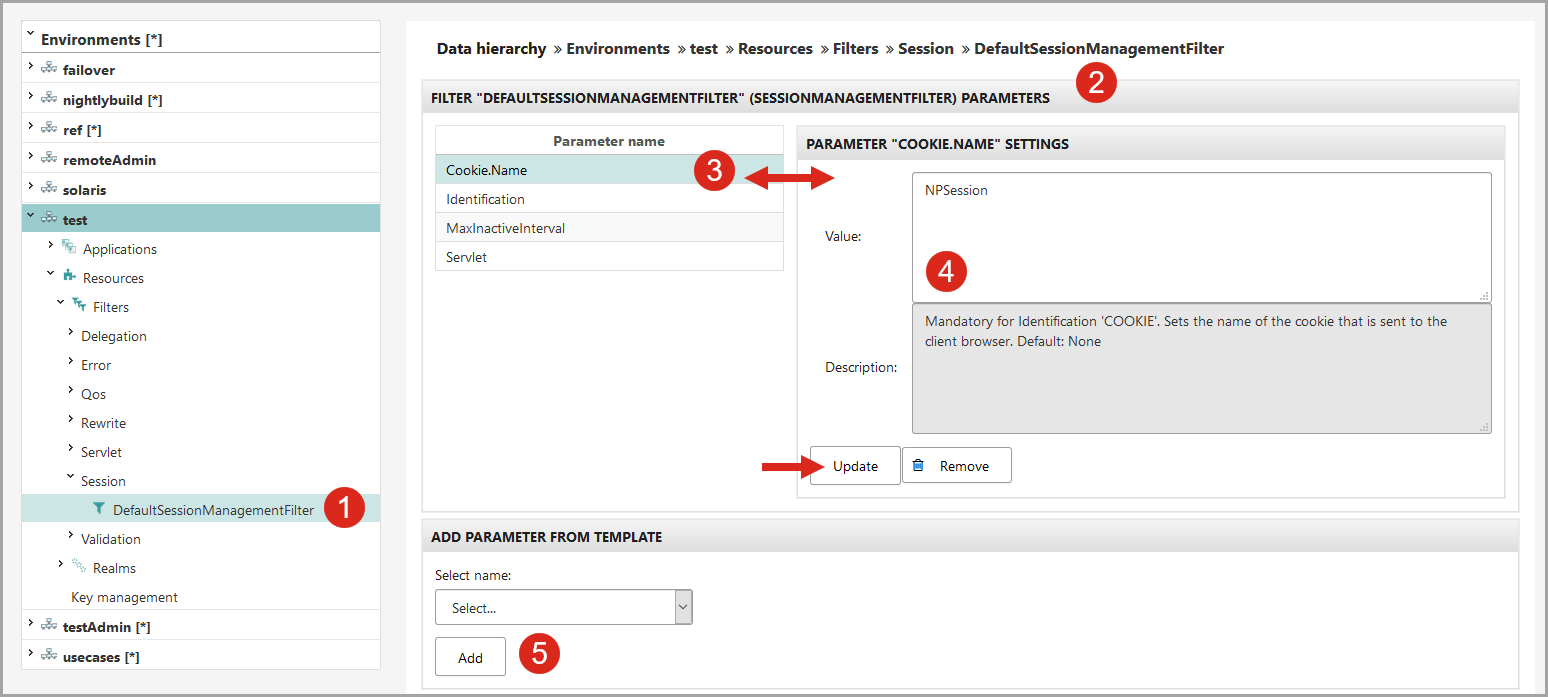Click the test environment icon

pyautogui.click(x=48, y=219)
